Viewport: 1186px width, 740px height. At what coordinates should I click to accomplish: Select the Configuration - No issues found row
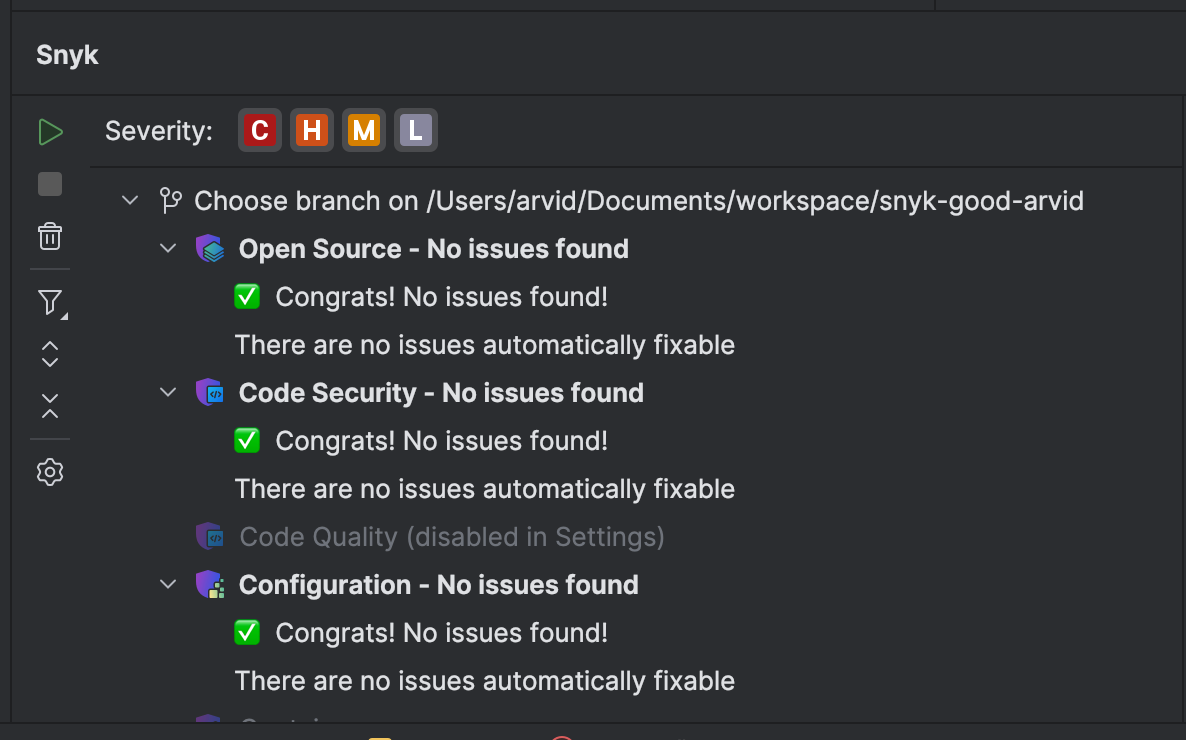(438, 585)
